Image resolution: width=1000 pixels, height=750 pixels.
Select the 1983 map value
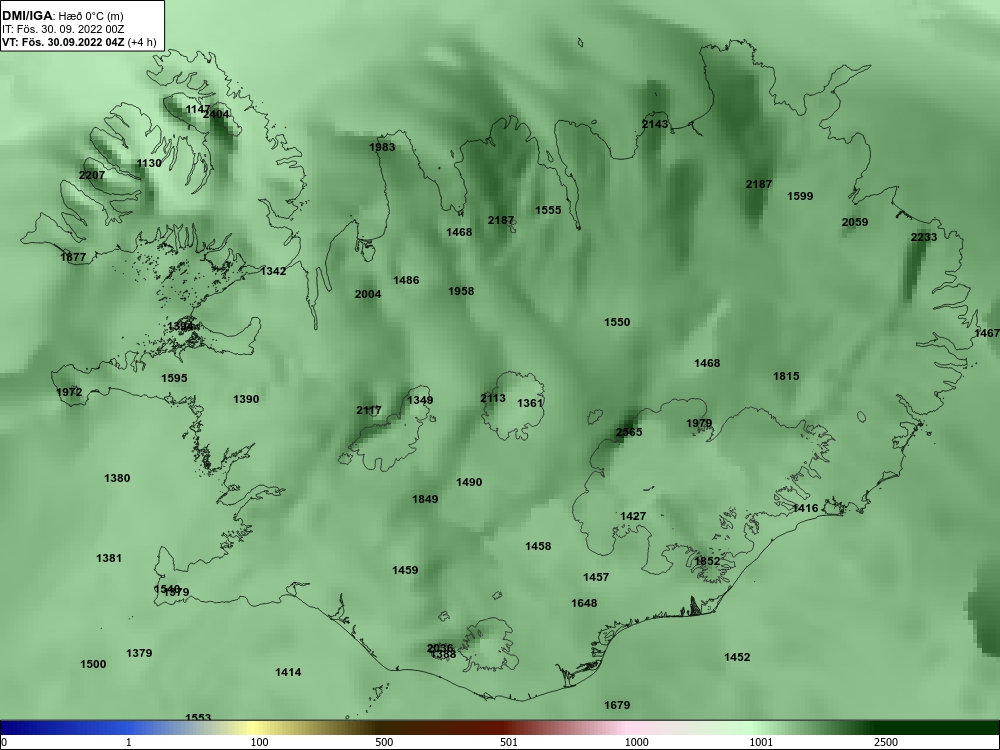pos(382,147)
